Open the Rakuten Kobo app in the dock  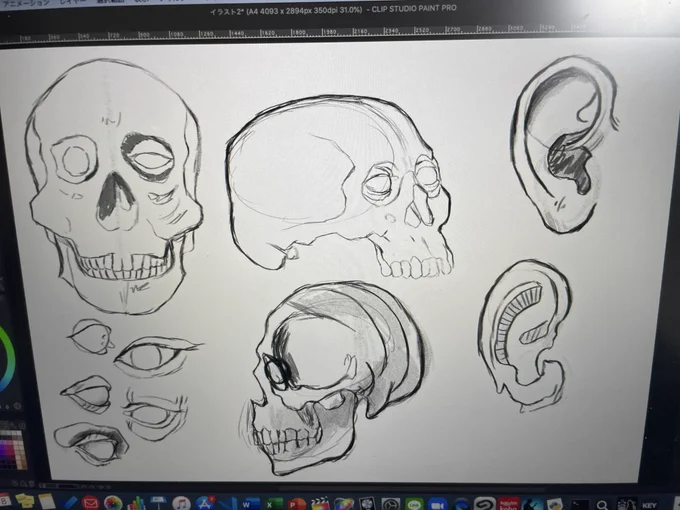coord(508,504)
